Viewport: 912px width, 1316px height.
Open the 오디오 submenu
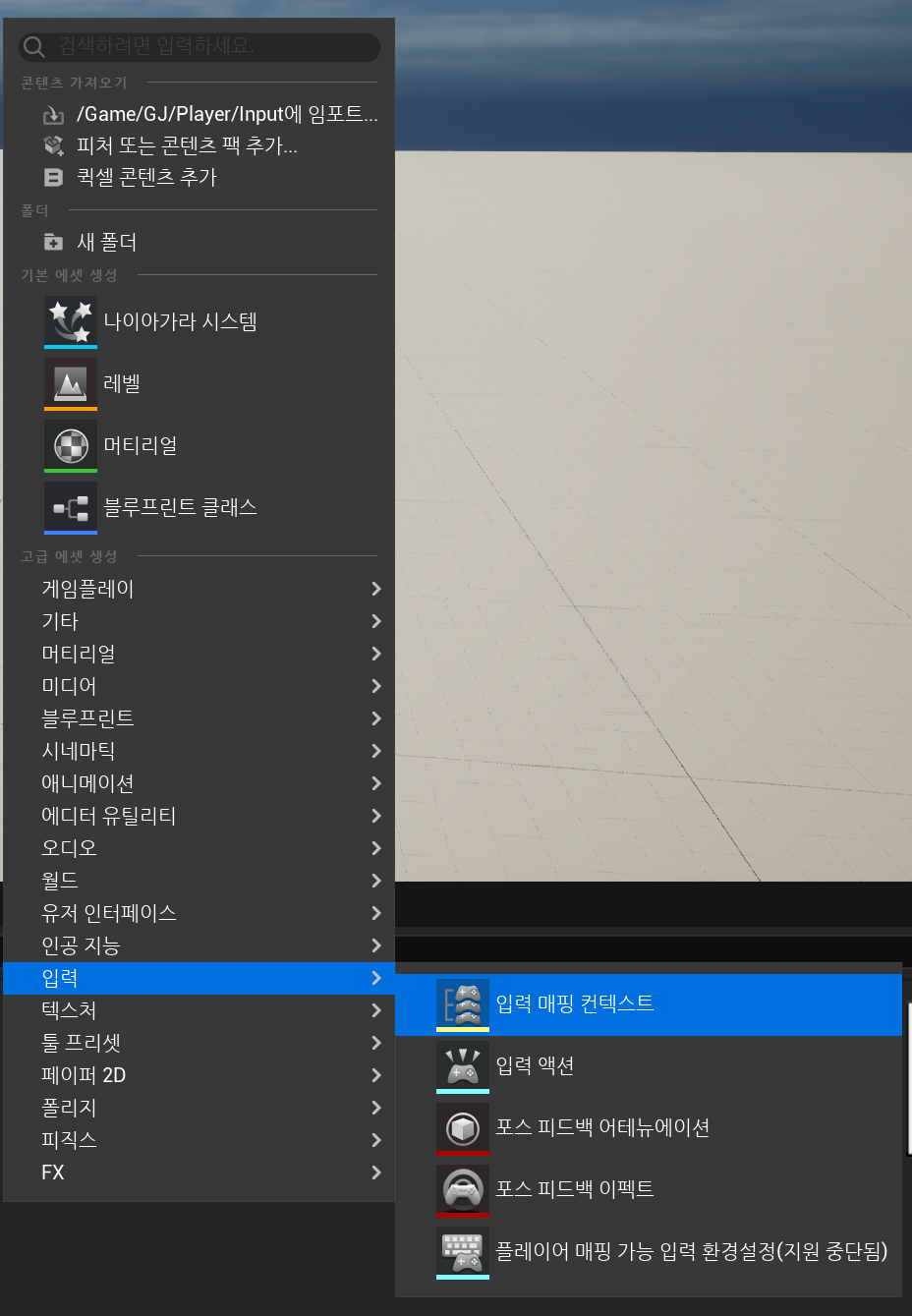click(x=199, y=848)
